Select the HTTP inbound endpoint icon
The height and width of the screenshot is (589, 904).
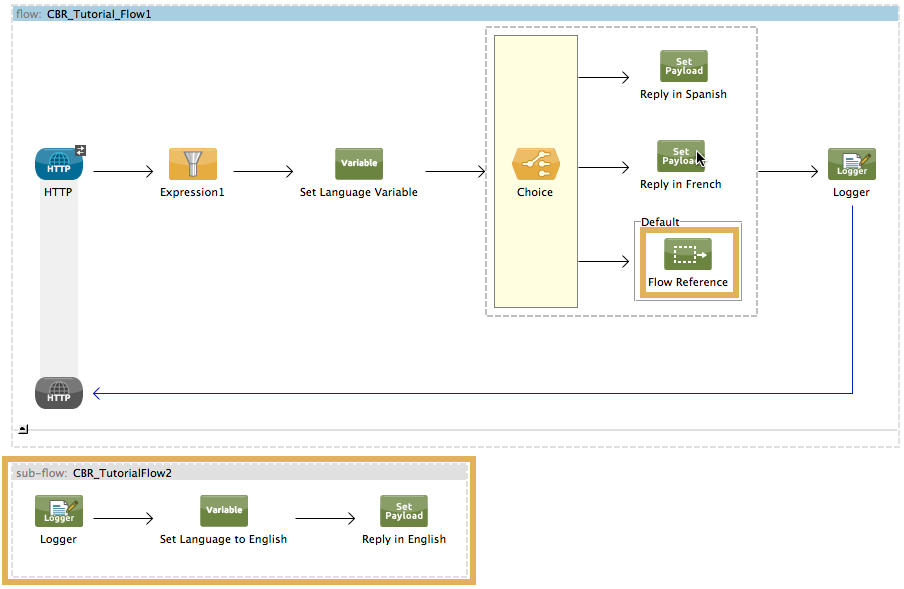tap(58, 164)
